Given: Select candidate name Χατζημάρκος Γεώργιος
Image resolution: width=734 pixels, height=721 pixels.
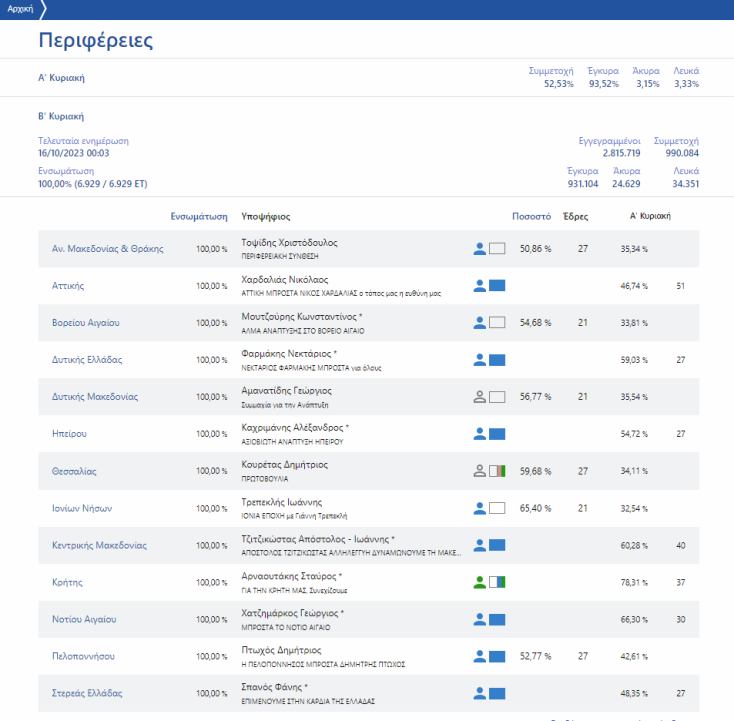Looking at the screenshot, I should click(291, 613).
